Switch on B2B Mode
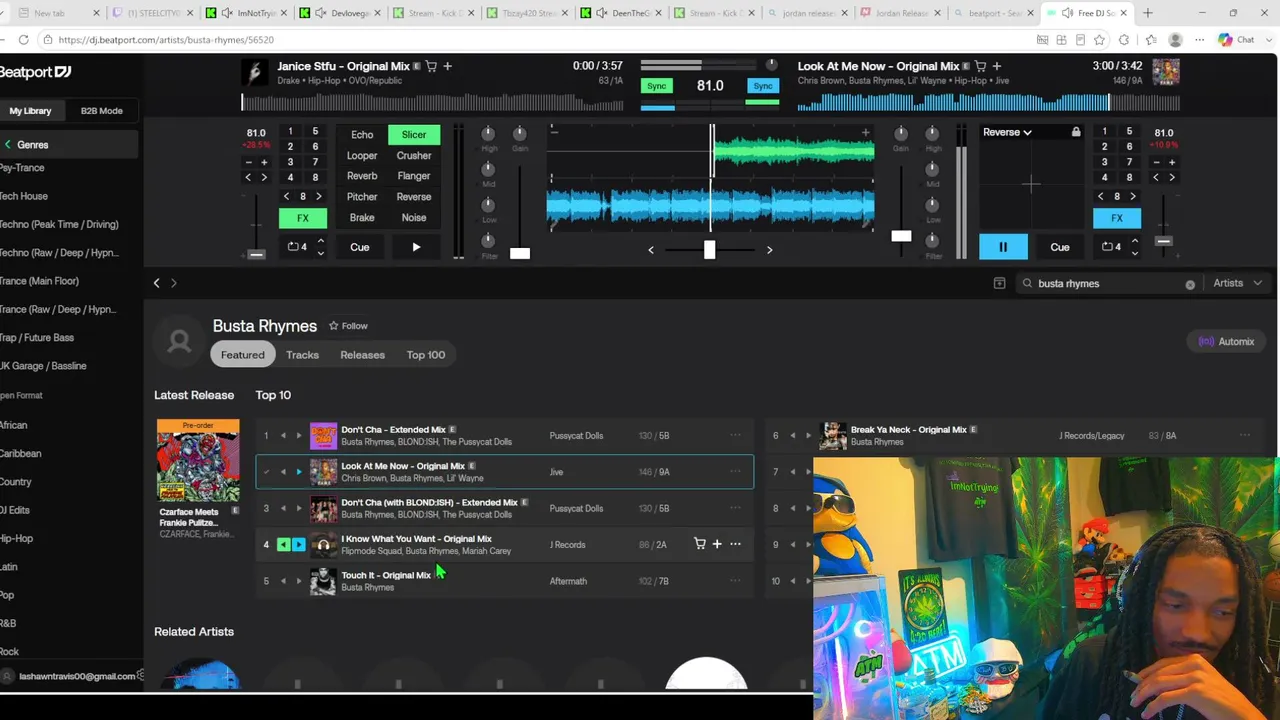The image size is (1280, 720). tap(102, 111)
